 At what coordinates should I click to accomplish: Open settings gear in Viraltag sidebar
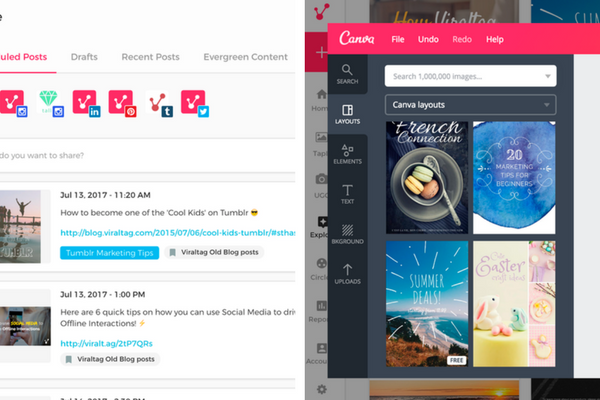322,389
